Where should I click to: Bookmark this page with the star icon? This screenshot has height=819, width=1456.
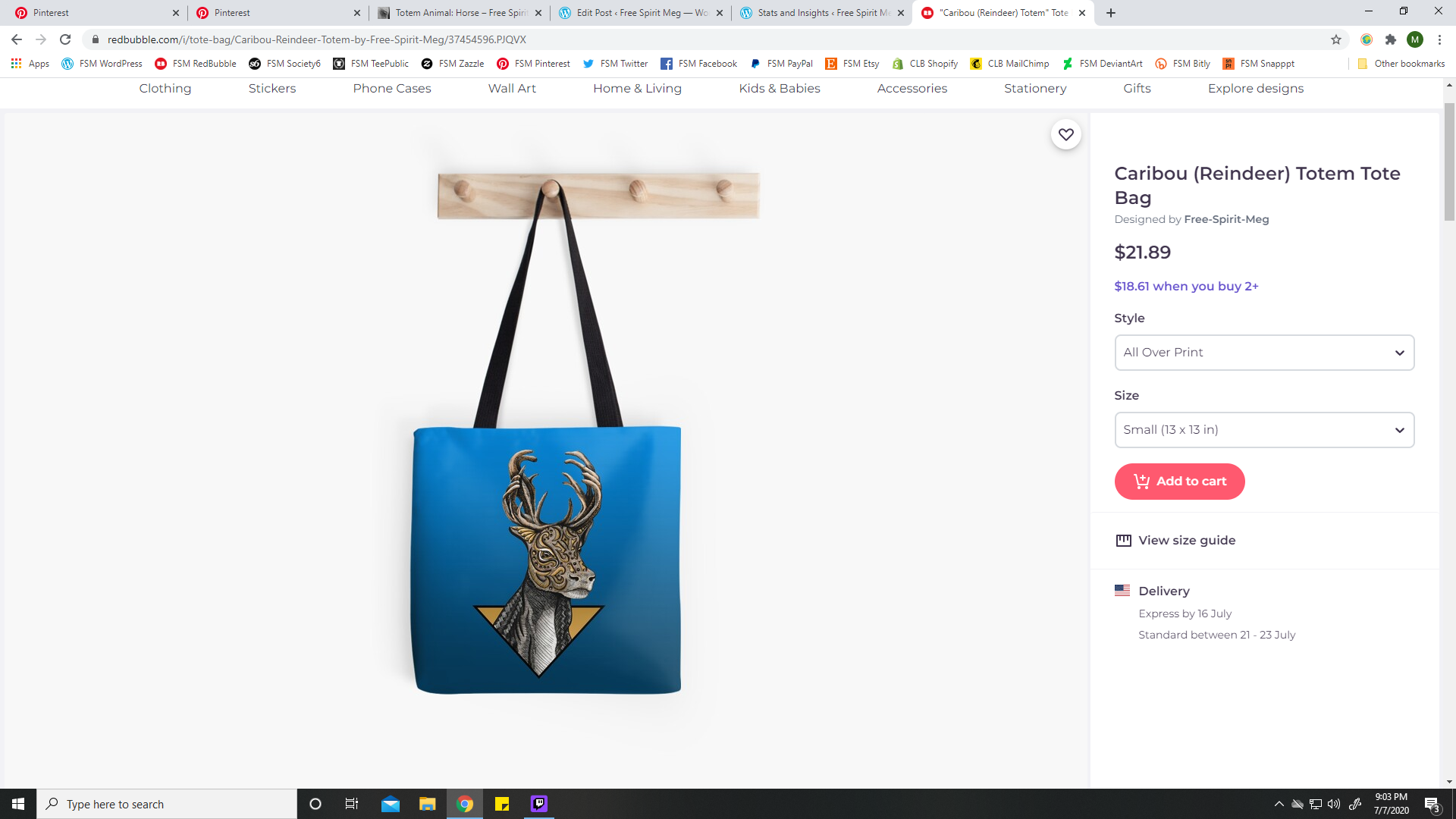1335,39
